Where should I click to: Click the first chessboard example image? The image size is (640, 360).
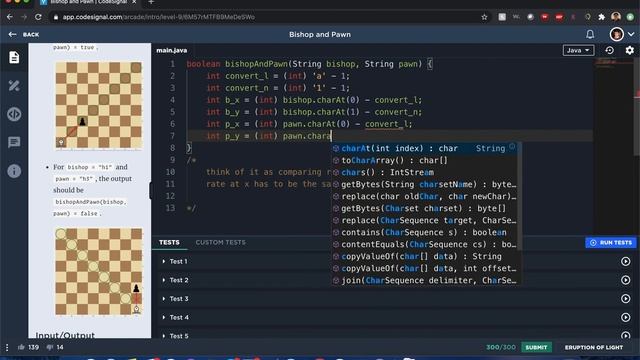coord(99,105)
